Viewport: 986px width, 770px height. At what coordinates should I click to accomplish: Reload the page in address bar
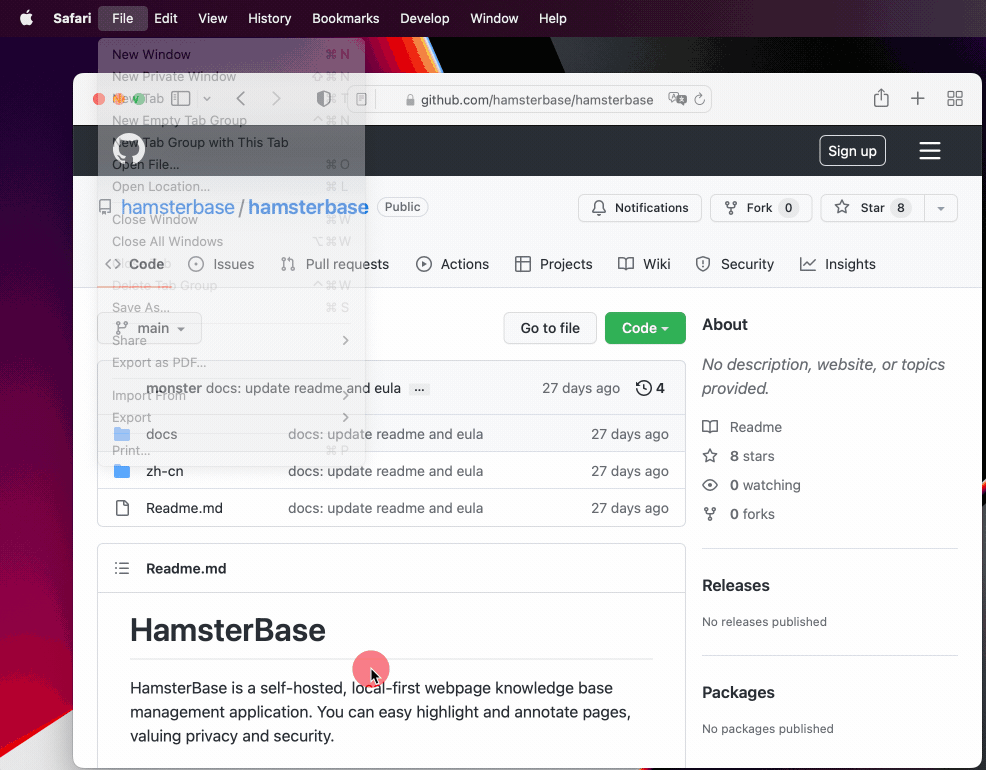[x=700, y=99]
